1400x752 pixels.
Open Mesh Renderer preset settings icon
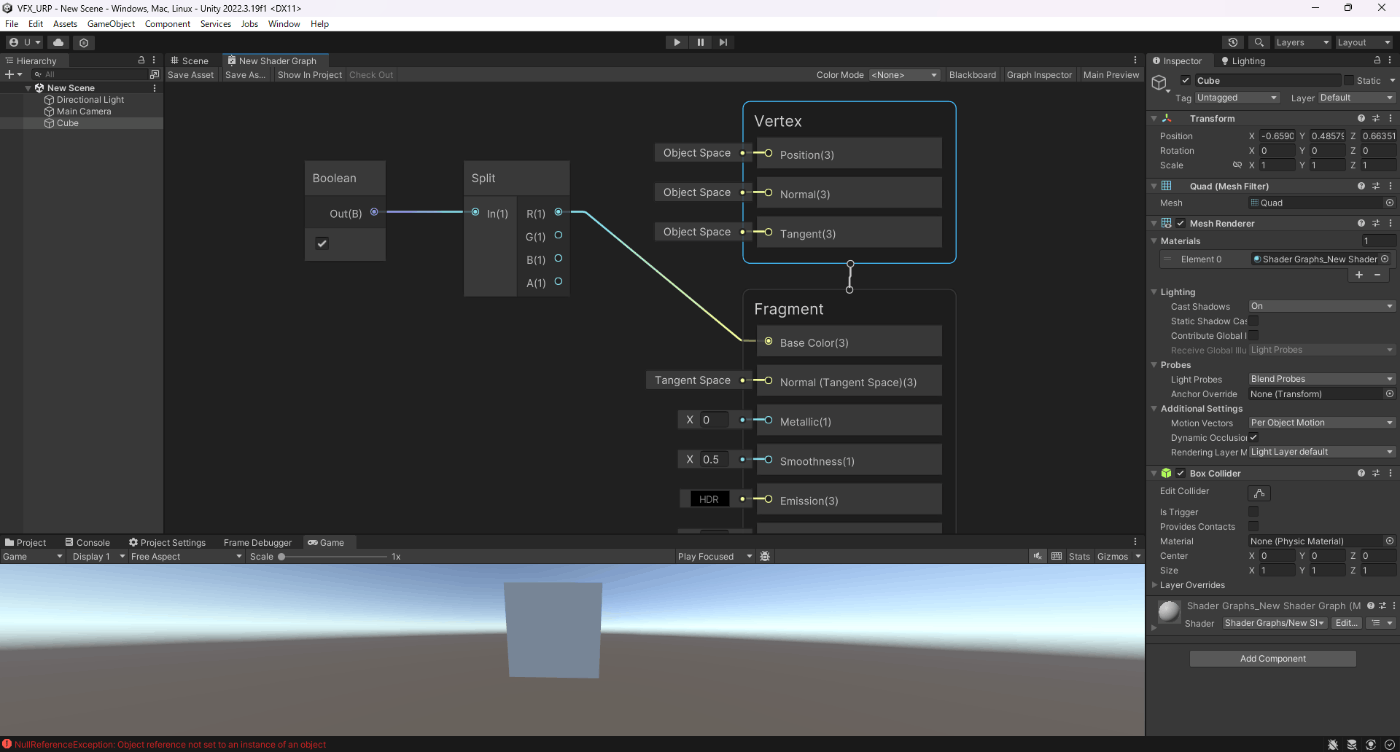tap(1376, 223)
